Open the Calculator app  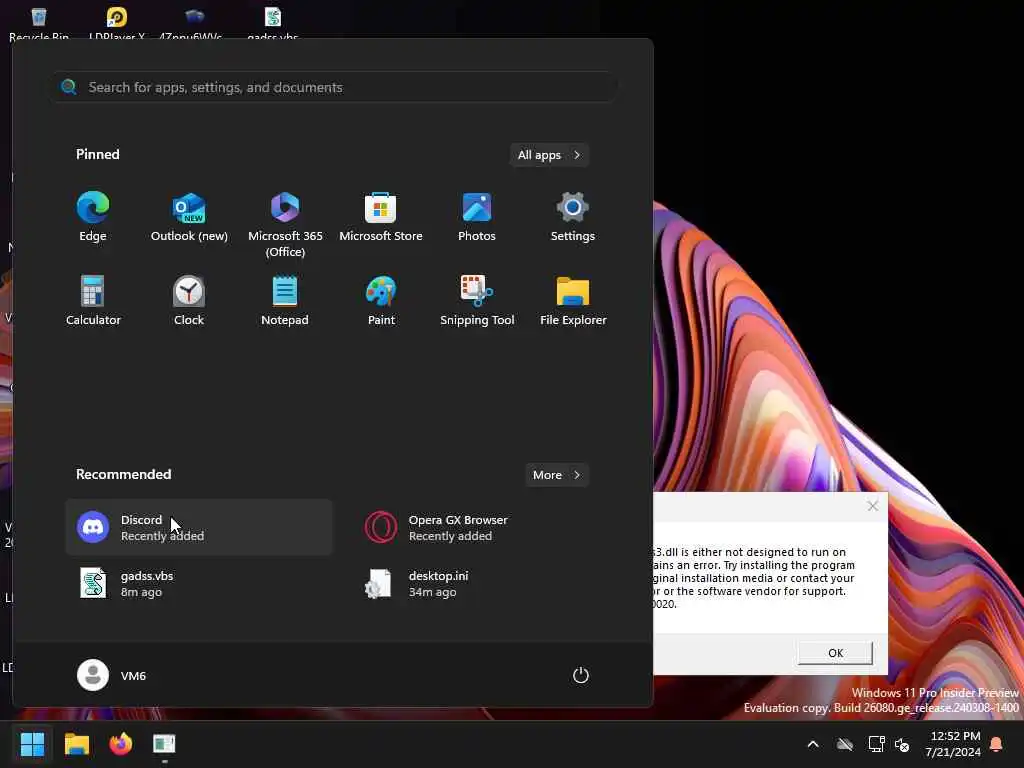[x=93, y=300]
